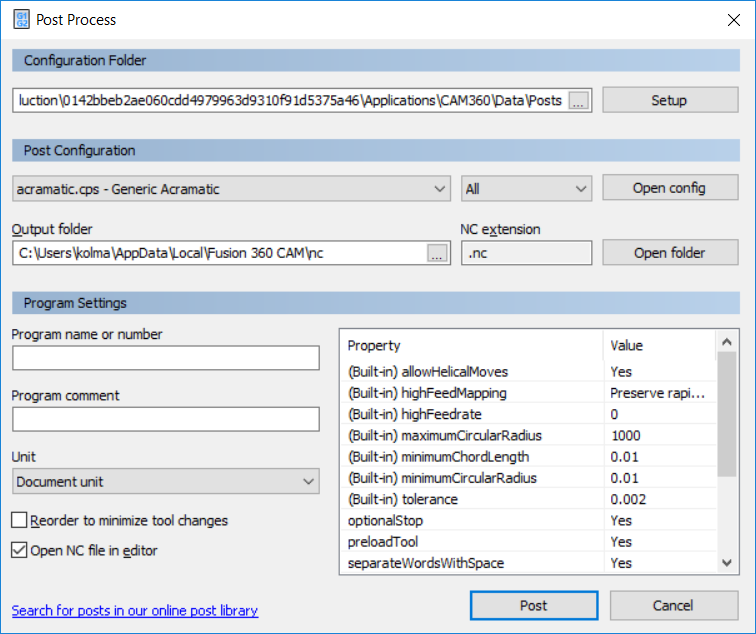Click the browse button for configuration folder
The image size is (756, 634).
579,101
